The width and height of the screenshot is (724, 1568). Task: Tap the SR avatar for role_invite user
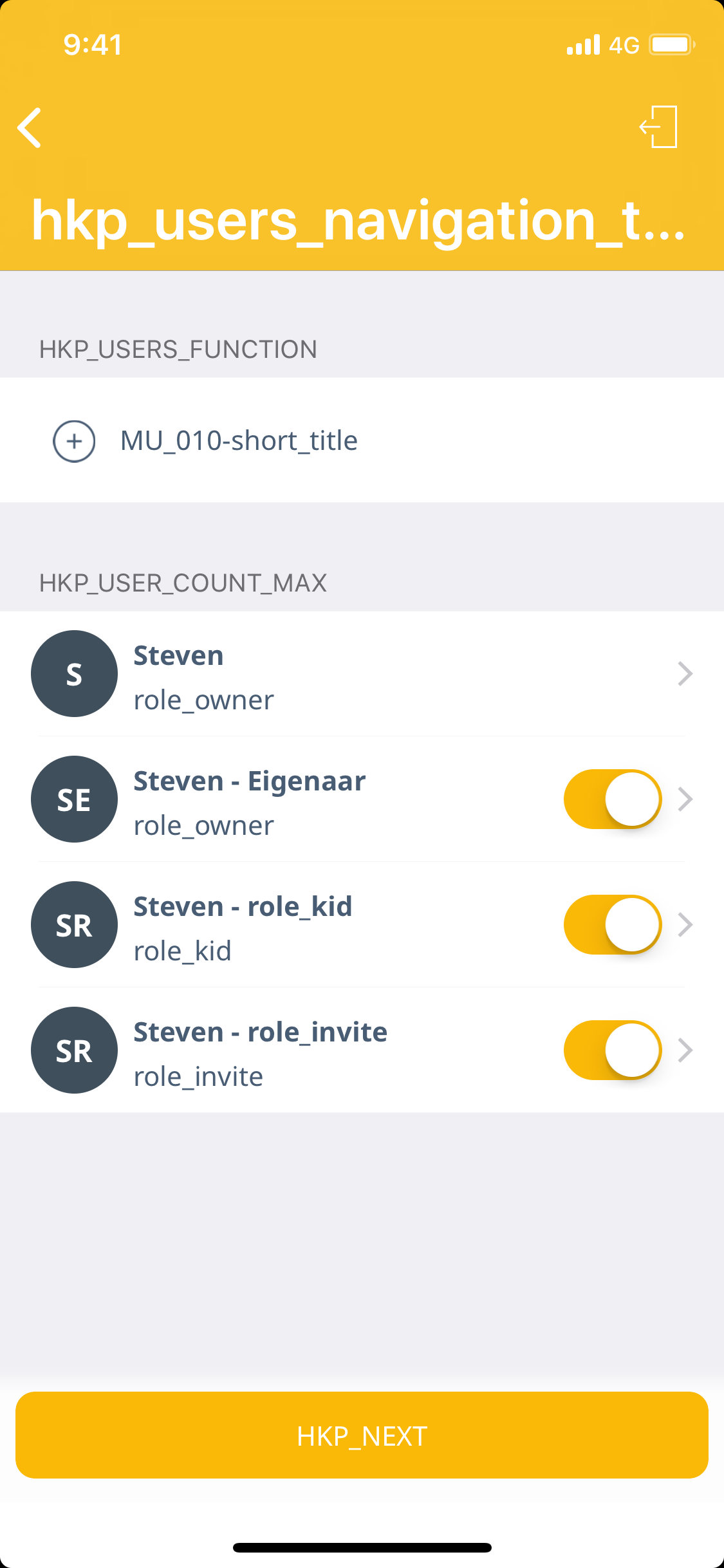coord(74,1050)
